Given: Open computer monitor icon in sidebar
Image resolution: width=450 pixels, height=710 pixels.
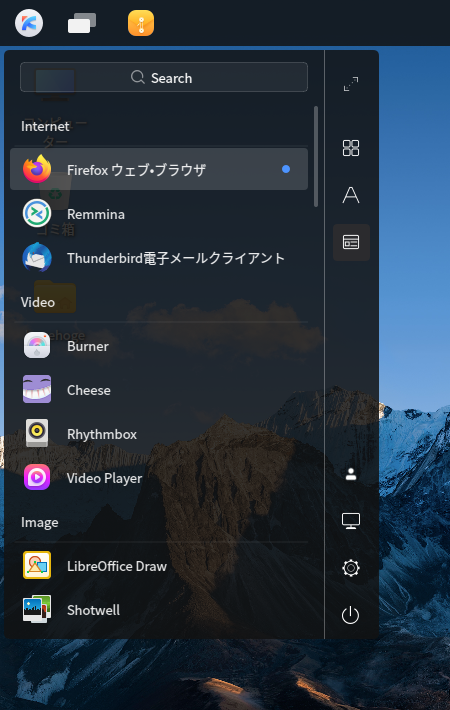Looking at the screenshot, I should pyautogui.click(x=351, y=521).
